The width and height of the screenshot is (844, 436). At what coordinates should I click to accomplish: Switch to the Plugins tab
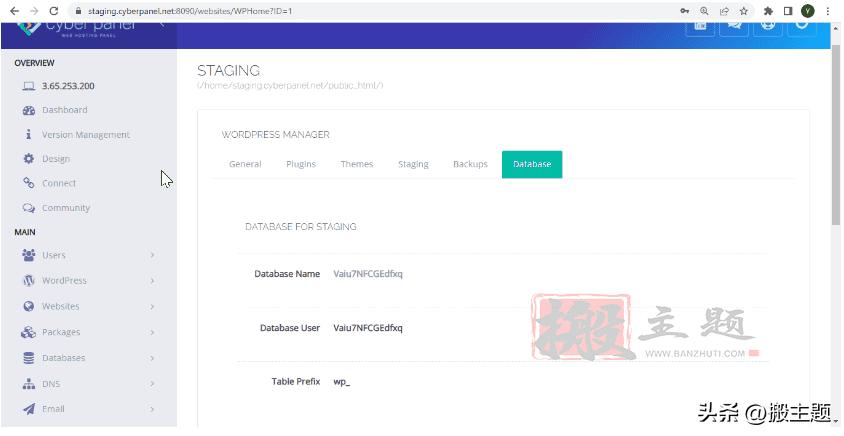[x=301, y=164]
